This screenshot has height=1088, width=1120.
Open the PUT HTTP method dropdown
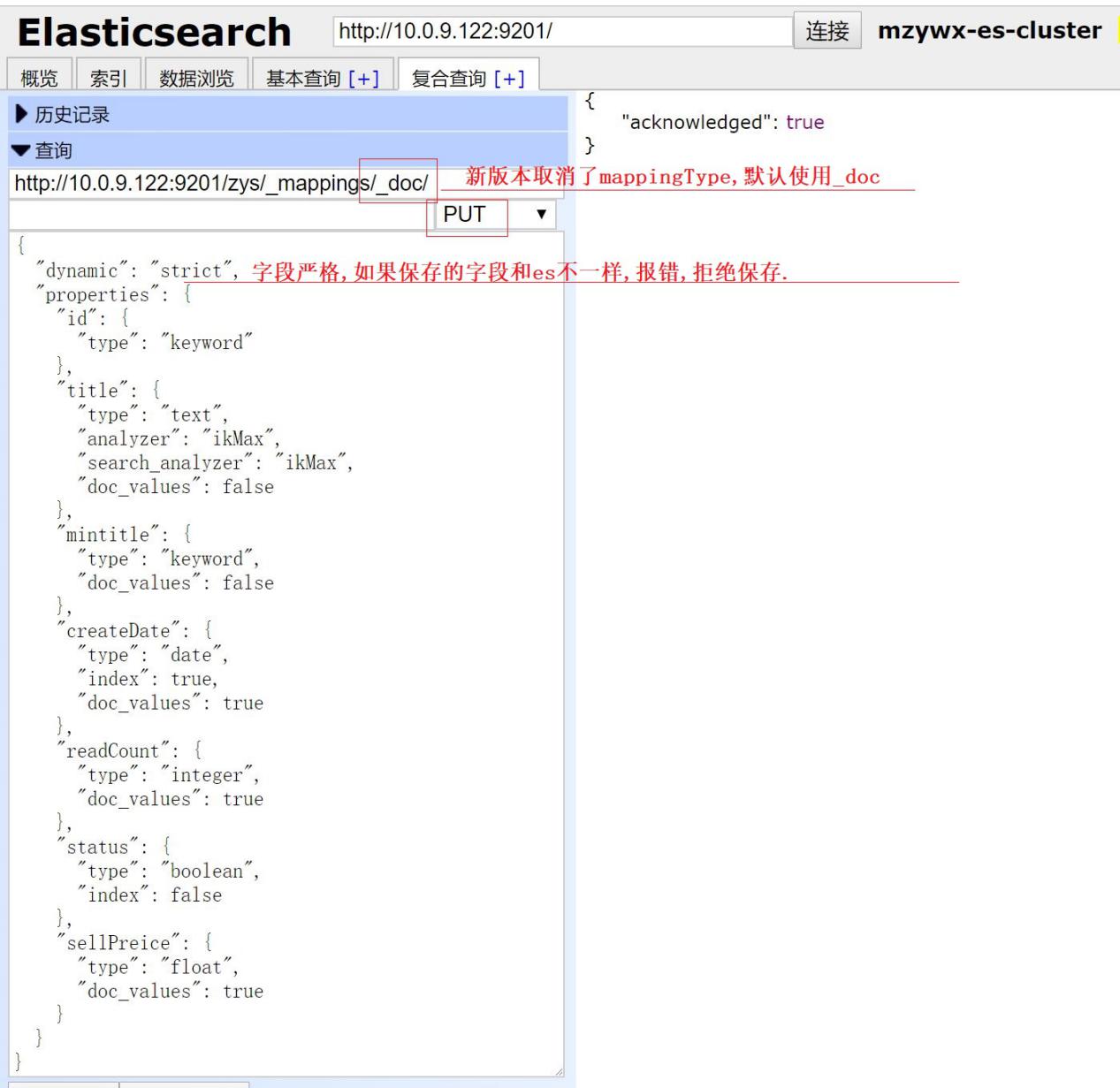[496, 215]
